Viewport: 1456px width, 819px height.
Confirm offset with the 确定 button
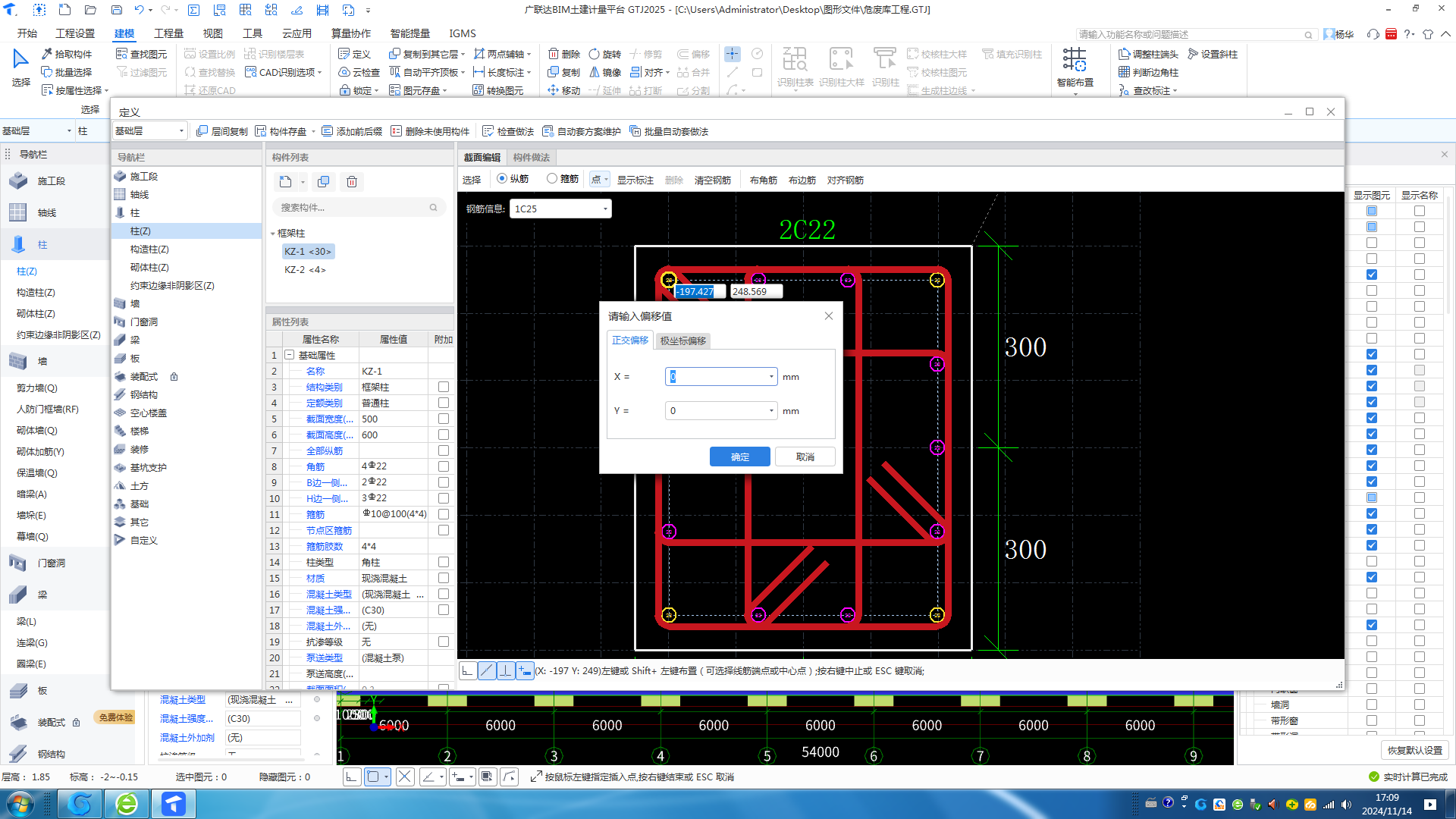pyautogui.click(x=740, y=457)
